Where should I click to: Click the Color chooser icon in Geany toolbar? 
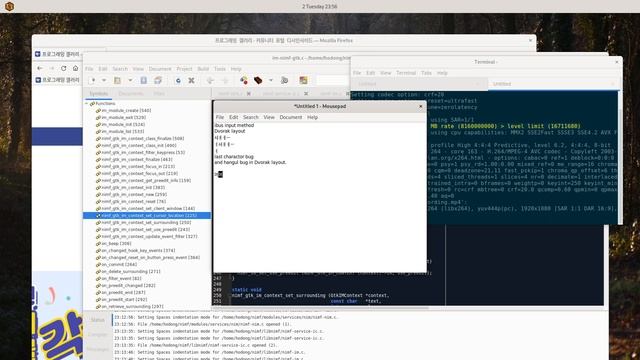[x=303, y=80]
